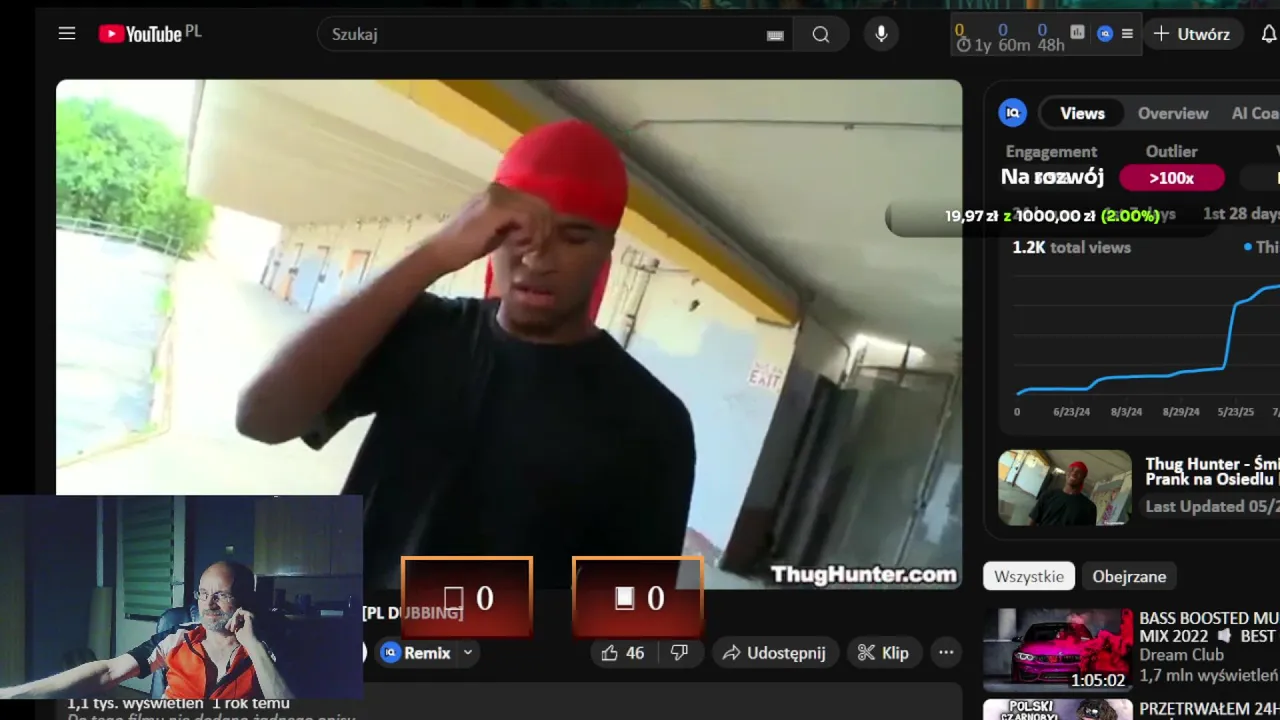Click the 1st 28 days label
This screenshot has height=720, width=1280.
point(1241,213)
